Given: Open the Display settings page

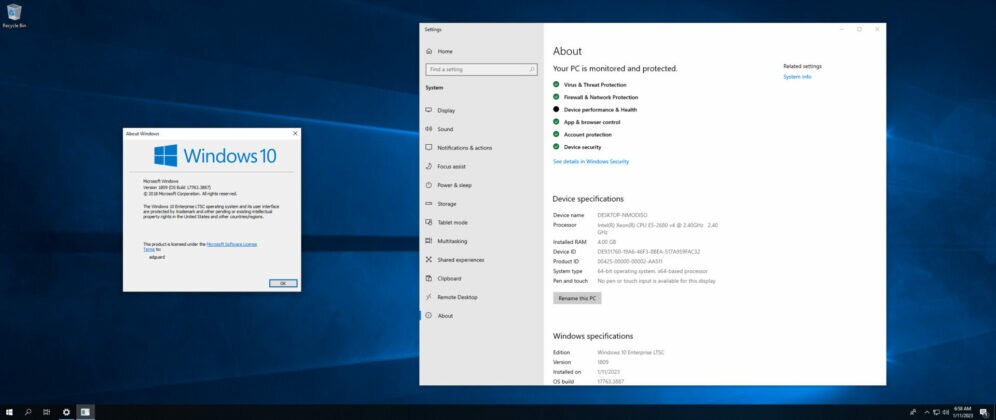Looking at the screenshot, I should coord(481,110).
